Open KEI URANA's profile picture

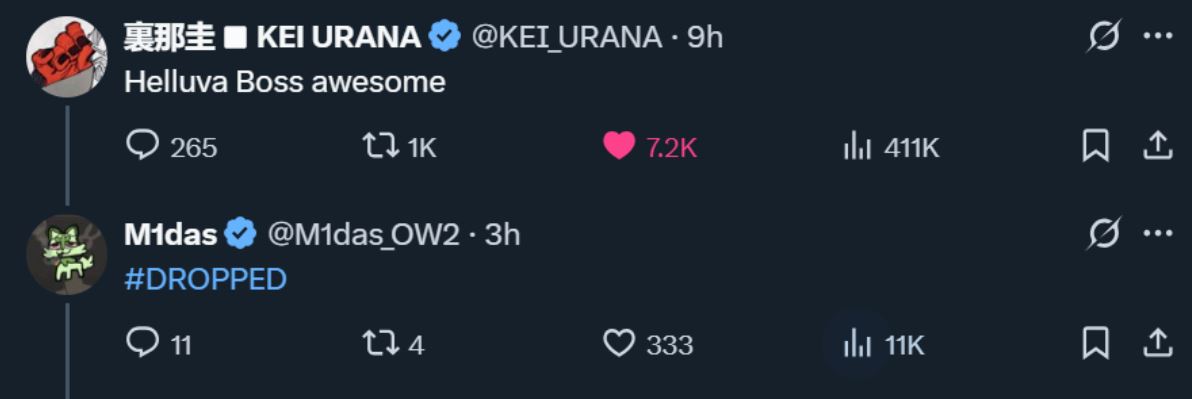pyautogui.click(x=61, y=56)
